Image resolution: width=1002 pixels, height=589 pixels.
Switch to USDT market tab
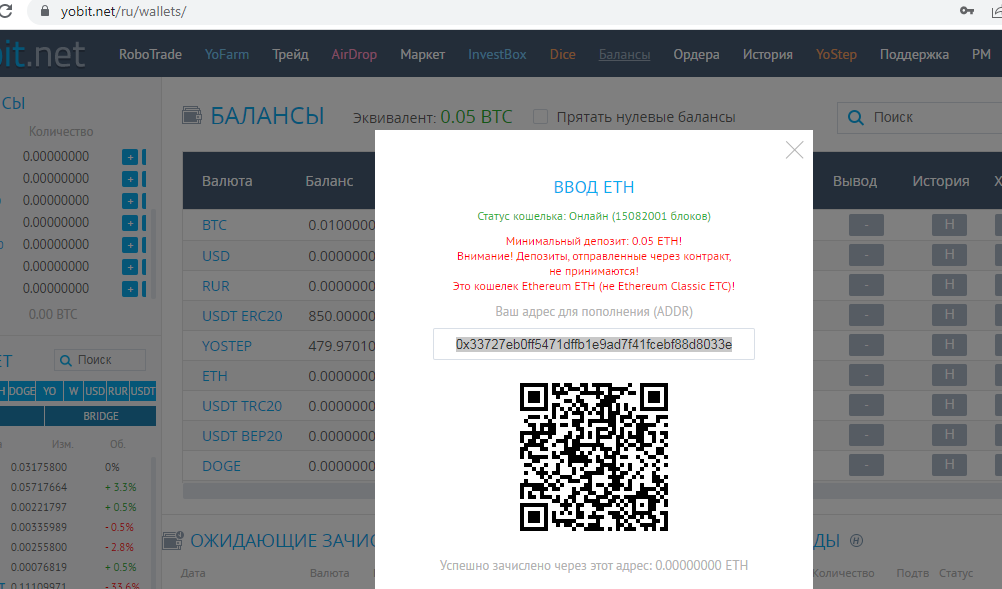click(x=143, y=391)
